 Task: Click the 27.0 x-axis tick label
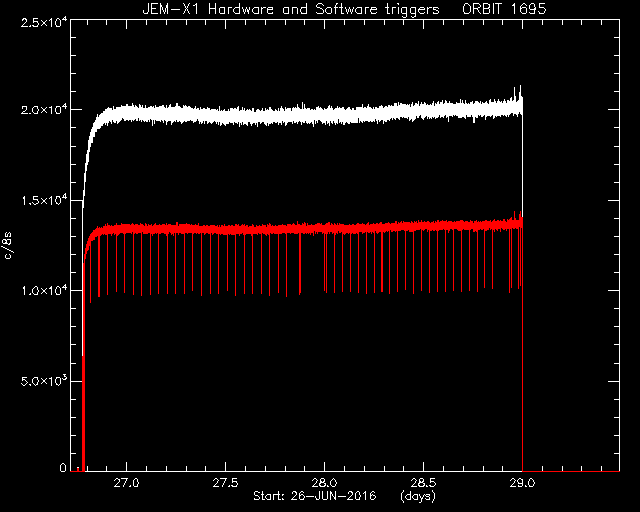pos(127,483)
